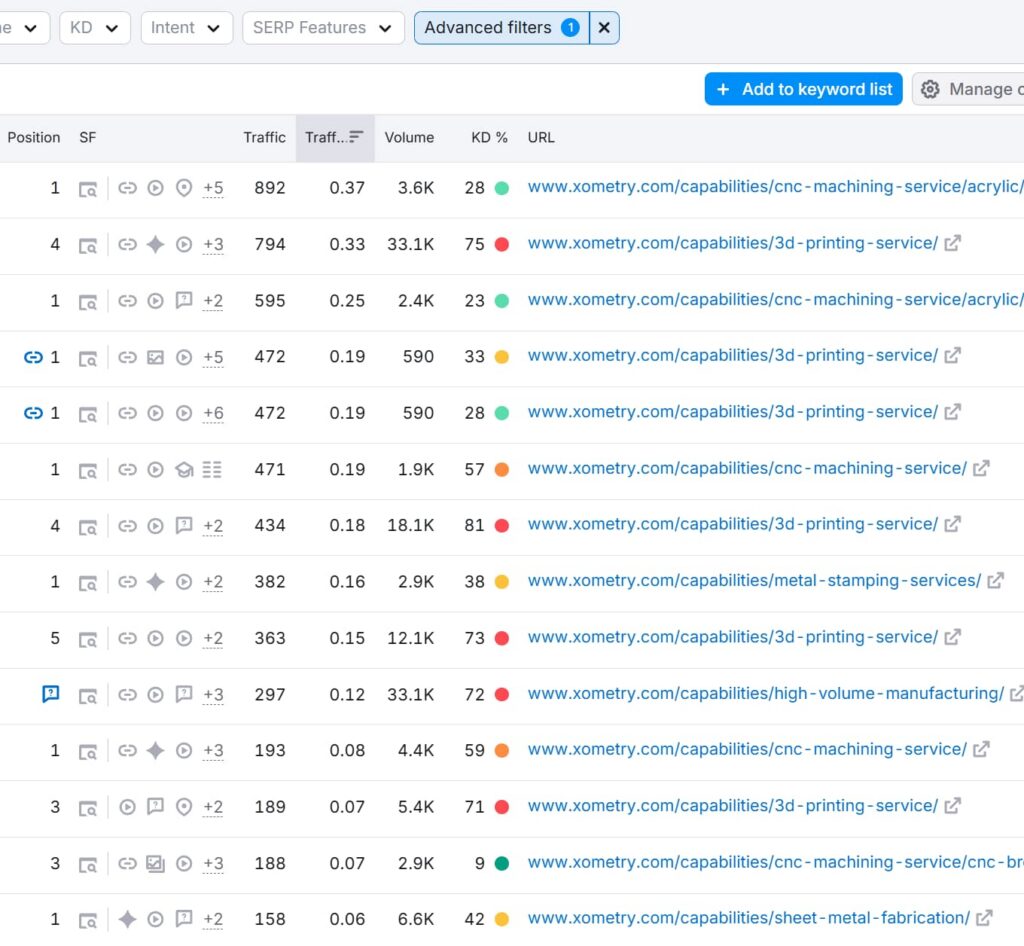Image resolution: width=1024 pixels, height=946 pixels.
Task: Click AI overview star icon in the 794 traffic row
Action: [155, 244]
